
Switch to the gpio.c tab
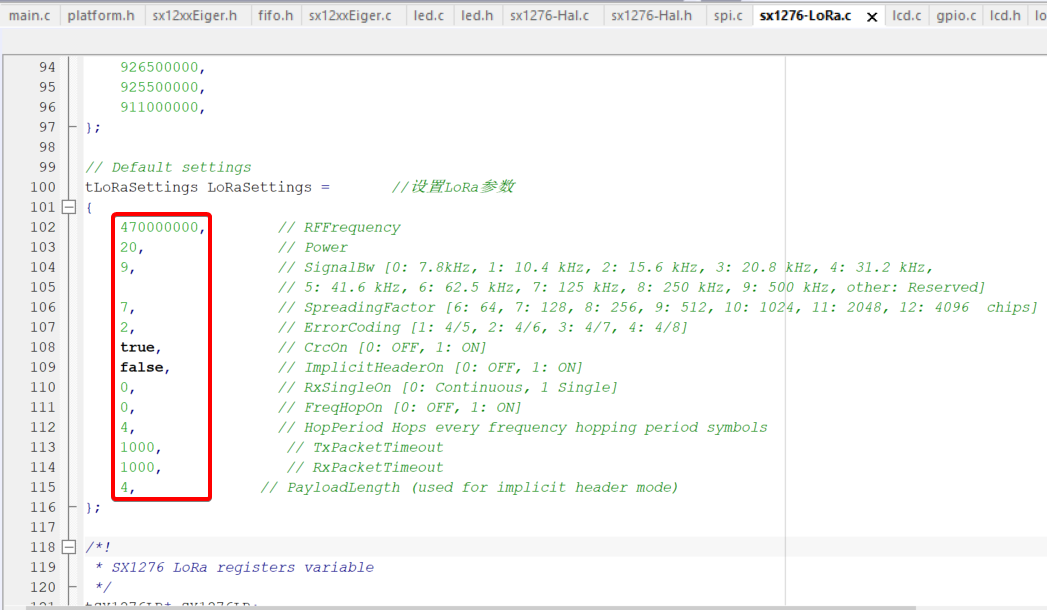[956, 16]
